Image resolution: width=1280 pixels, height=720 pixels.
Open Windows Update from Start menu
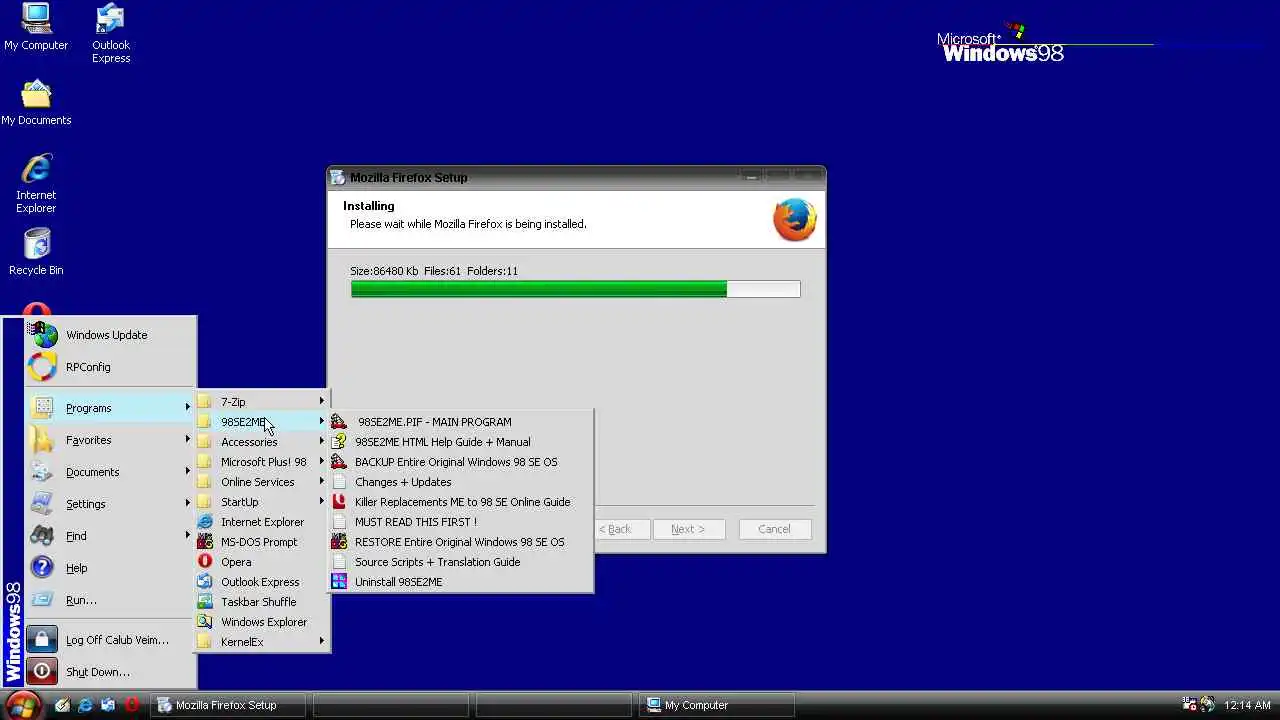110,335
